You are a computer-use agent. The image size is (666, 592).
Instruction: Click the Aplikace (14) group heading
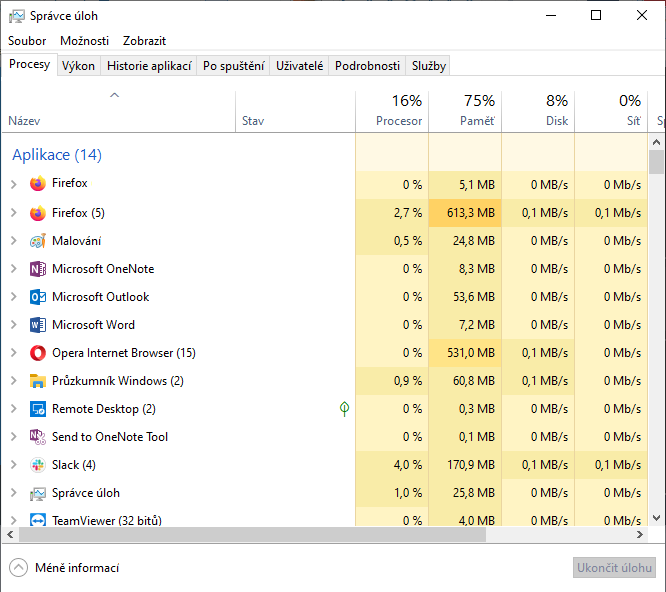click(57, 155)
